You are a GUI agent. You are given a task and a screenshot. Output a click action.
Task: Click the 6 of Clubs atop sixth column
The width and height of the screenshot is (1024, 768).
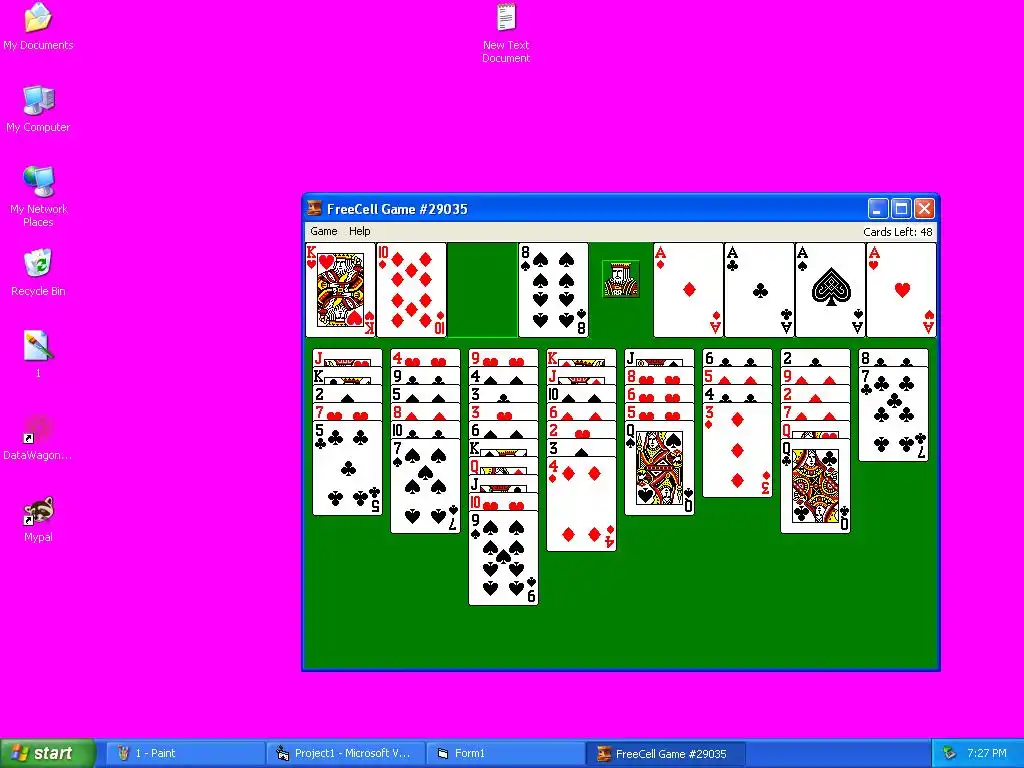737,358
